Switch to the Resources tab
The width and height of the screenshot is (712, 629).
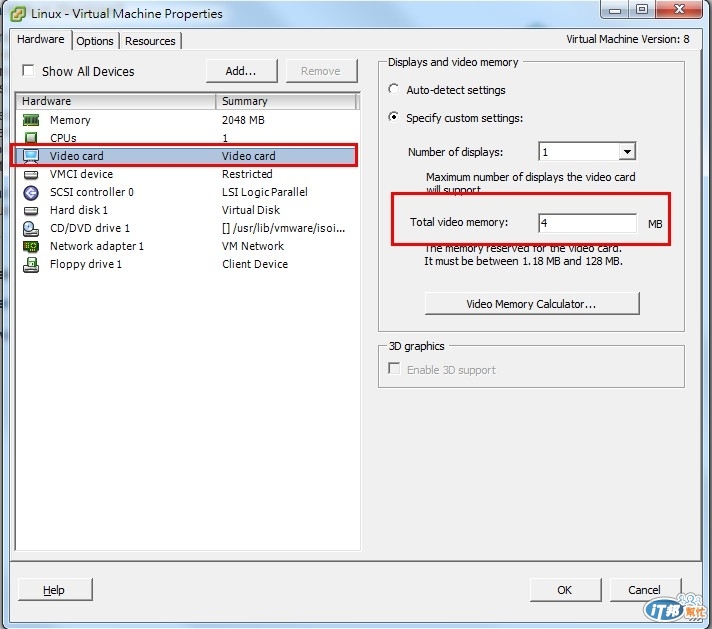[x=150, y=41]
